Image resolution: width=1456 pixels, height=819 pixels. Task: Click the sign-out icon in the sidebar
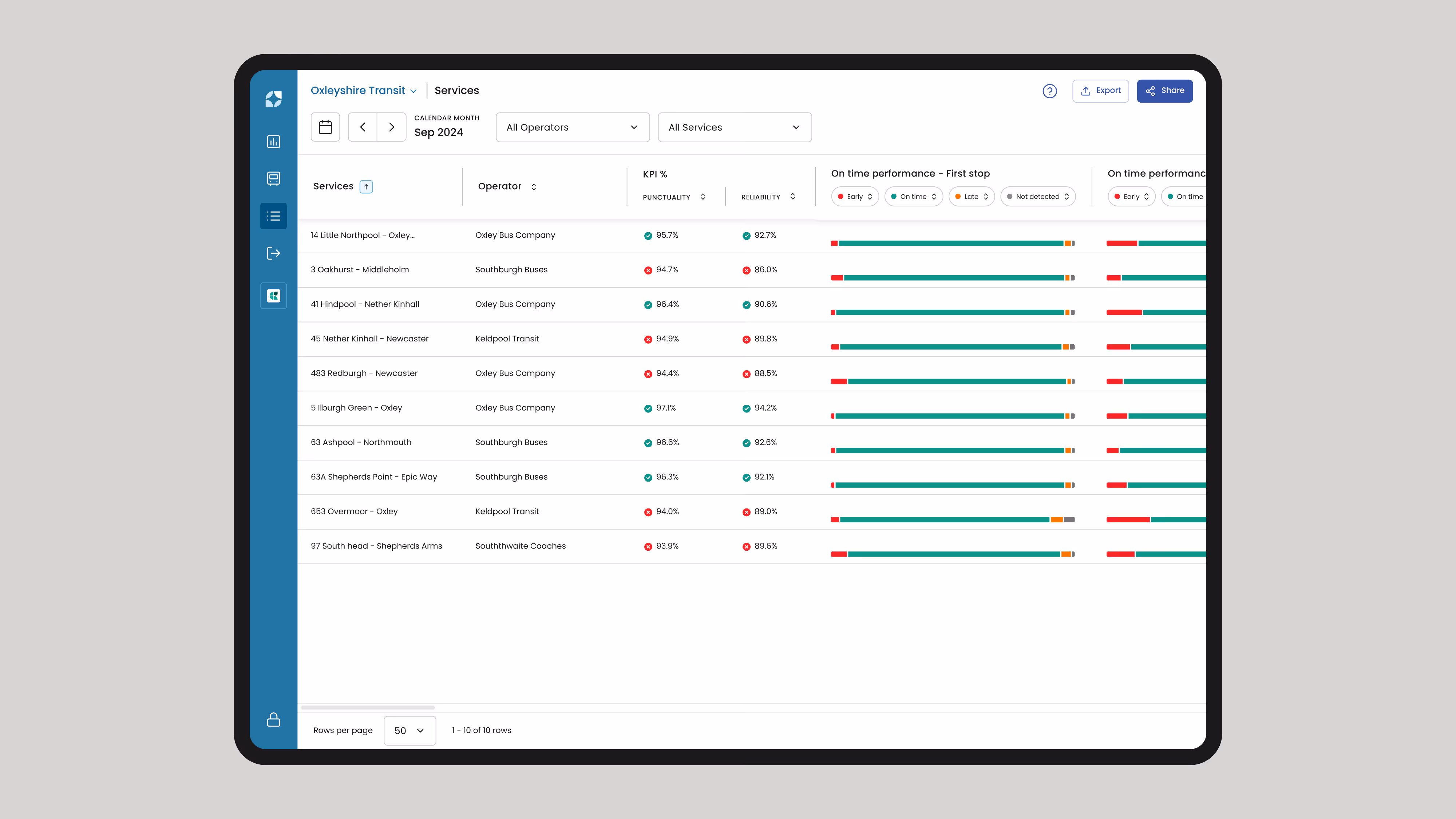click(x=274, y=253)
